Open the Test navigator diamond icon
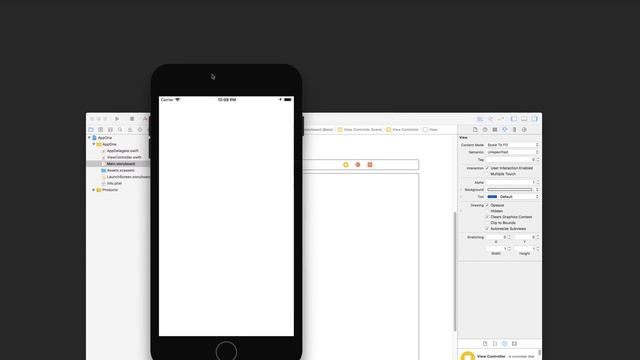The width and height of the screenshot is (640, 360). click(x=140, y=130)
